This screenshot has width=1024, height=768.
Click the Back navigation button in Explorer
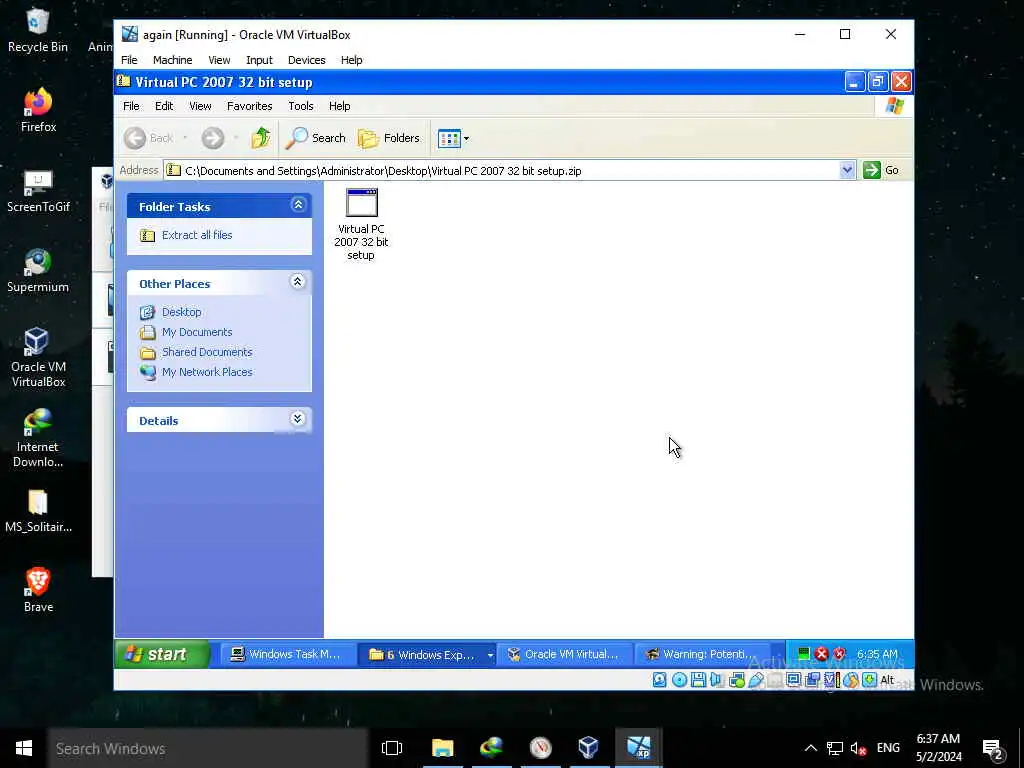148,138
